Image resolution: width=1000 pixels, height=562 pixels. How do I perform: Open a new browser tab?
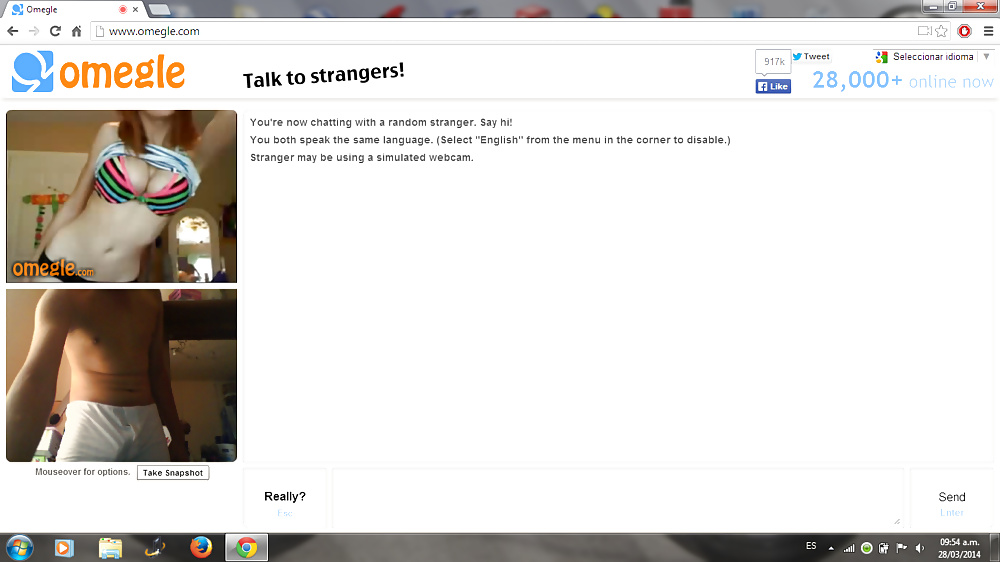159,9
